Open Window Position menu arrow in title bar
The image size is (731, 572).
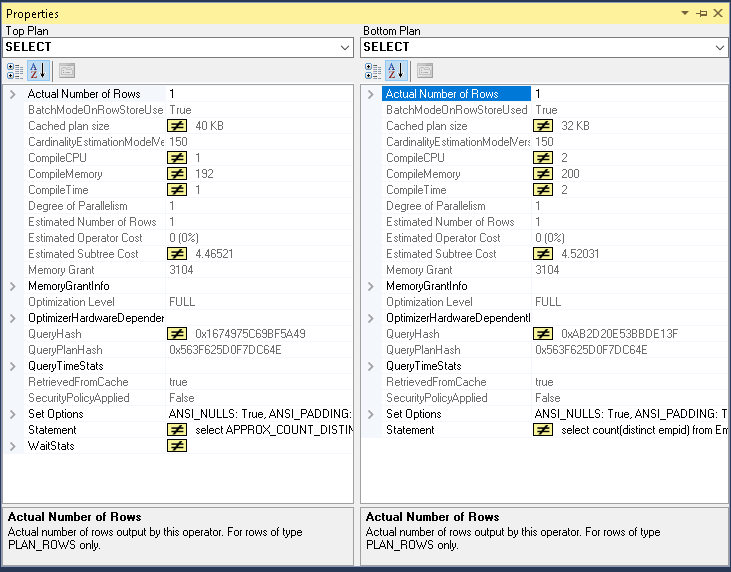click(x=685, y=14)
